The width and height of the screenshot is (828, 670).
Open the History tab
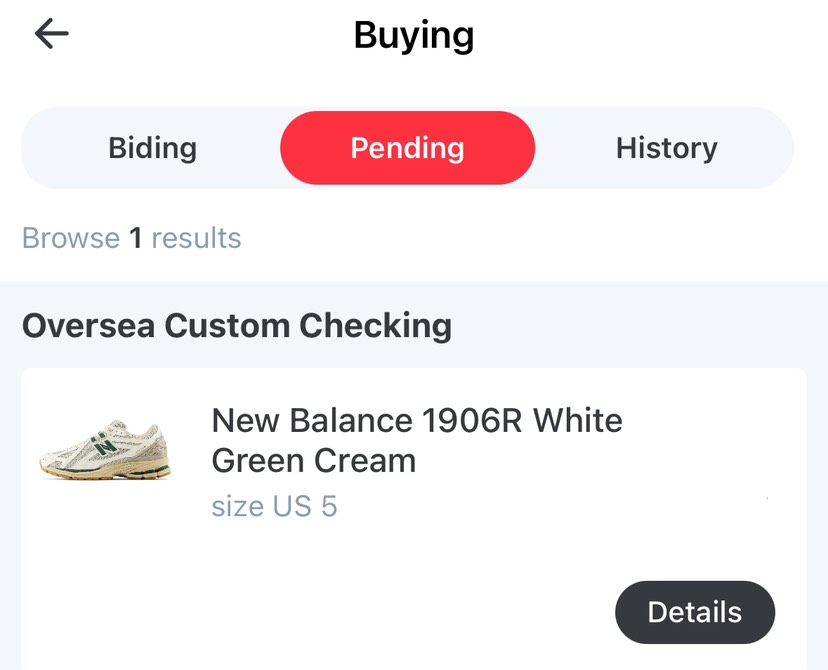click(x=666, y=148)
